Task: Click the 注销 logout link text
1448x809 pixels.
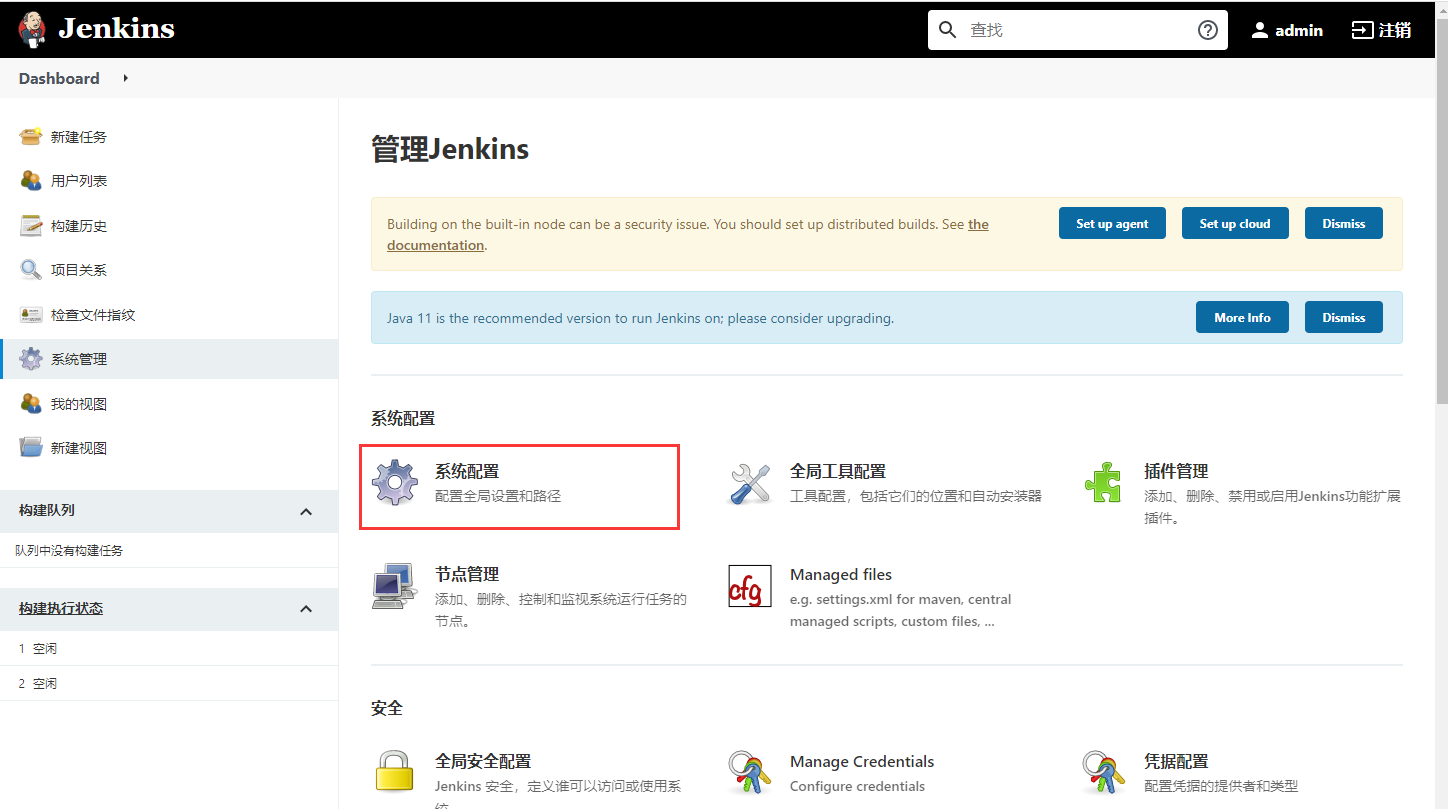Action: (x=1395, y=30)
